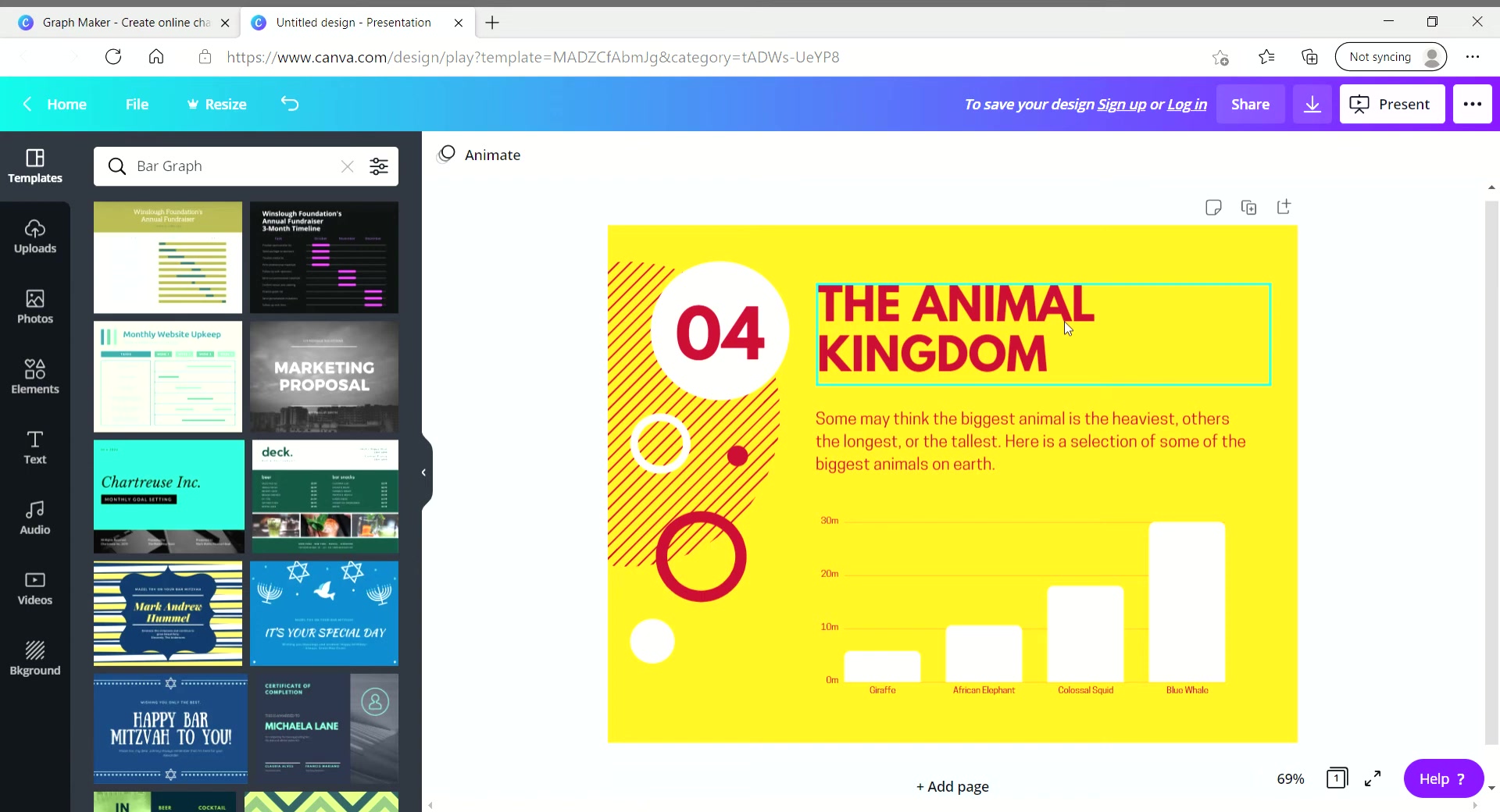Clear the Bar Graph search text
The image size is (1500, 812).
click(x=348, y=166)
